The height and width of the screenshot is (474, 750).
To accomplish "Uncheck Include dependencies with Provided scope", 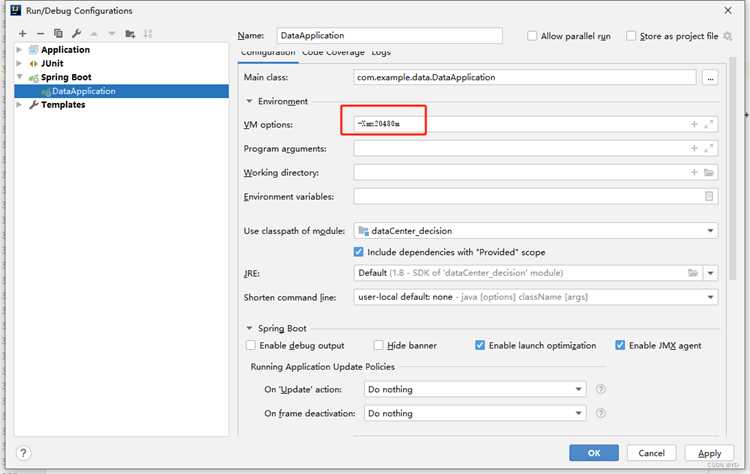I will click(358, 252).
